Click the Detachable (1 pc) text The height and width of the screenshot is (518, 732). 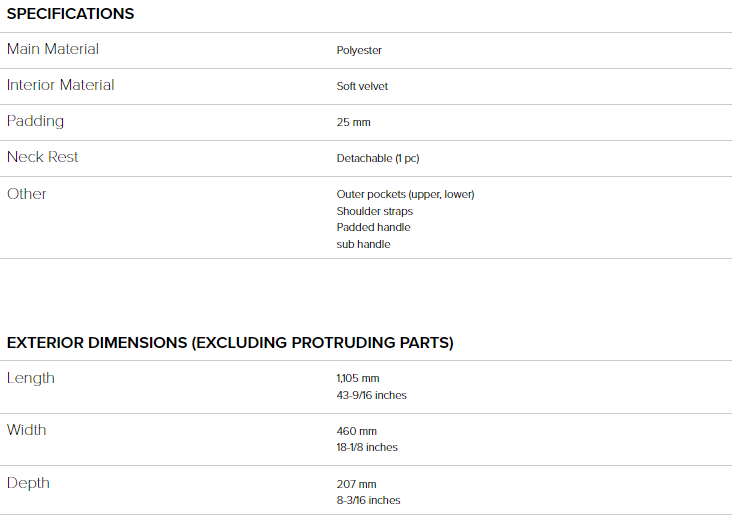378,159
